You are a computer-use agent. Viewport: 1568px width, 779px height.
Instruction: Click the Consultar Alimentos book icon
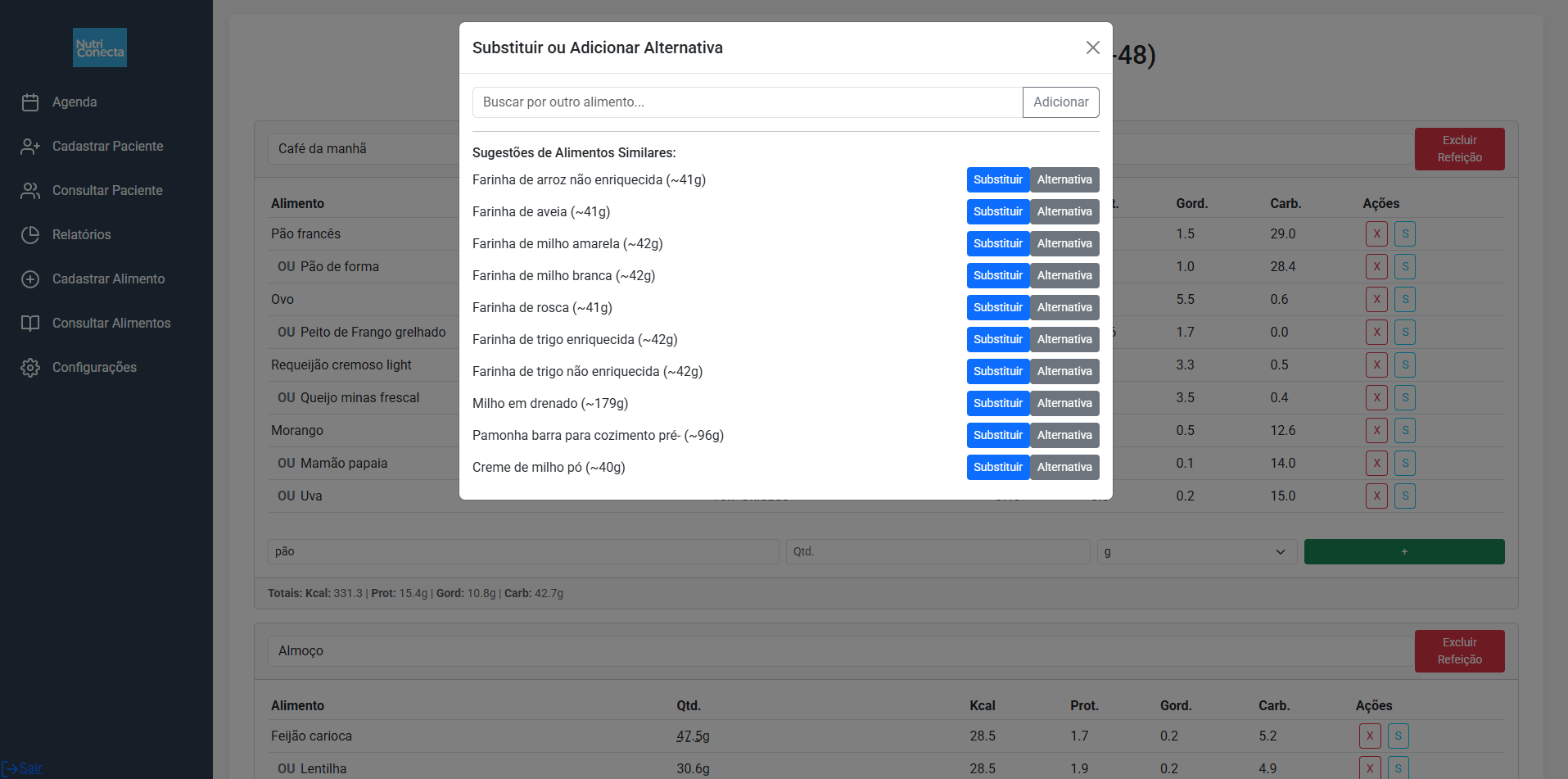30,324
